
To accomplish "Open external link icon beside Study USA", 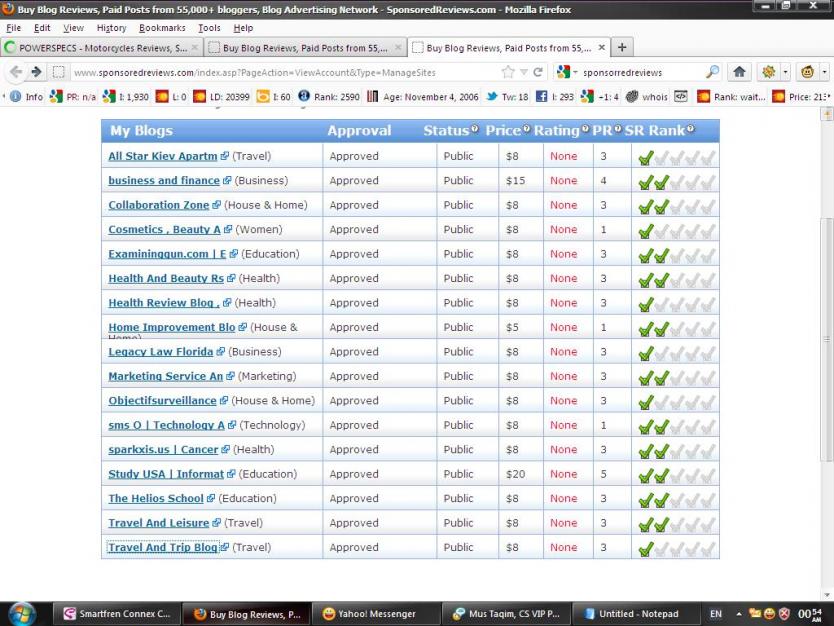I will 231,474.
